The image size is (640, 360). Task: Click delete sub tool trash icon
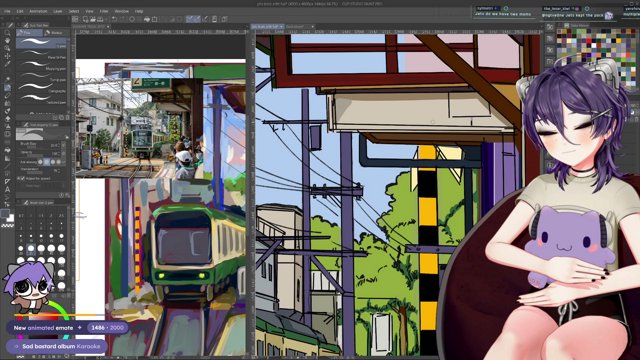(x=68, y=117)
